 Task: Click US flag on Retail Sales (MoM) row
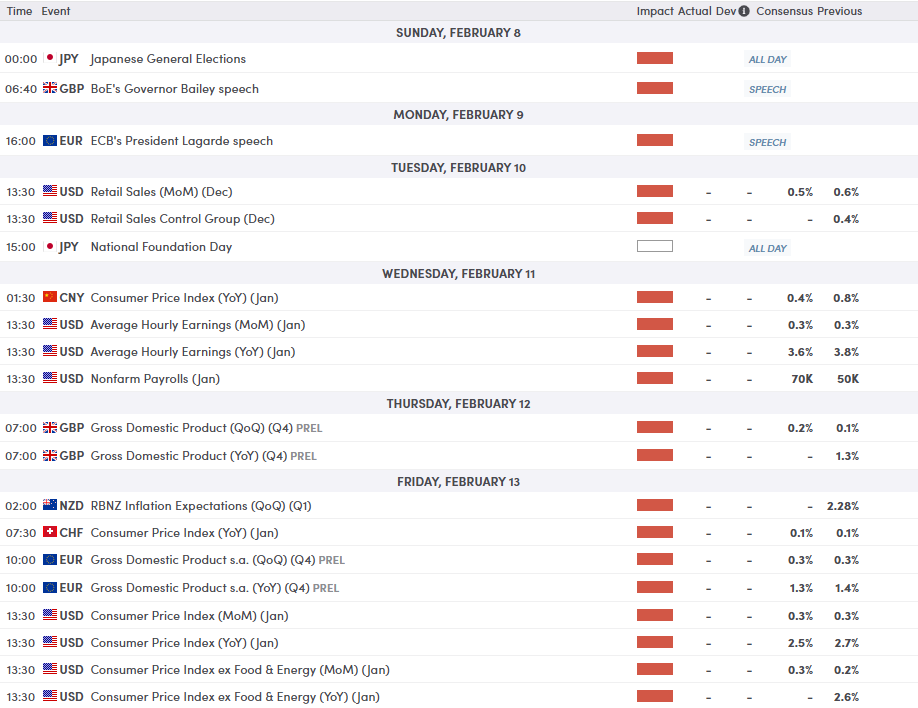click(x=50, y=191)
